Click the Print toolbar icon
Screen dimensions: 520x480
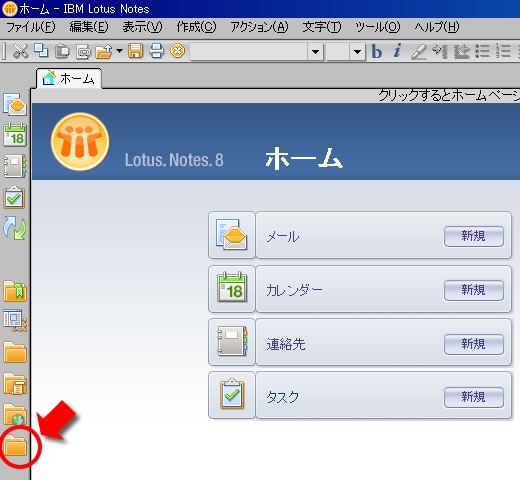[x=156, y=51]
